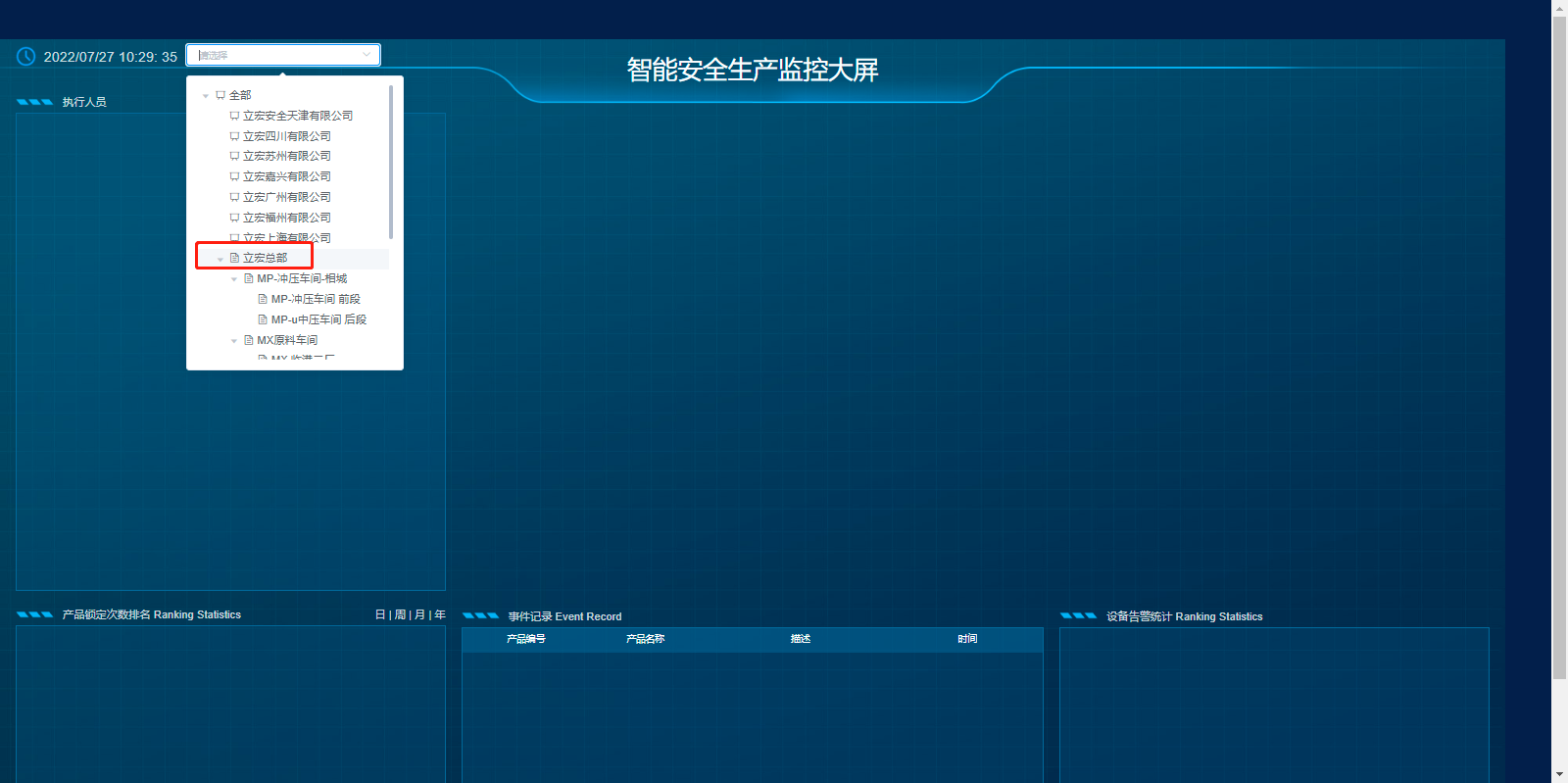
Task: Click the 智能安全生产监控大屏 heading
Action: [753, 70]
